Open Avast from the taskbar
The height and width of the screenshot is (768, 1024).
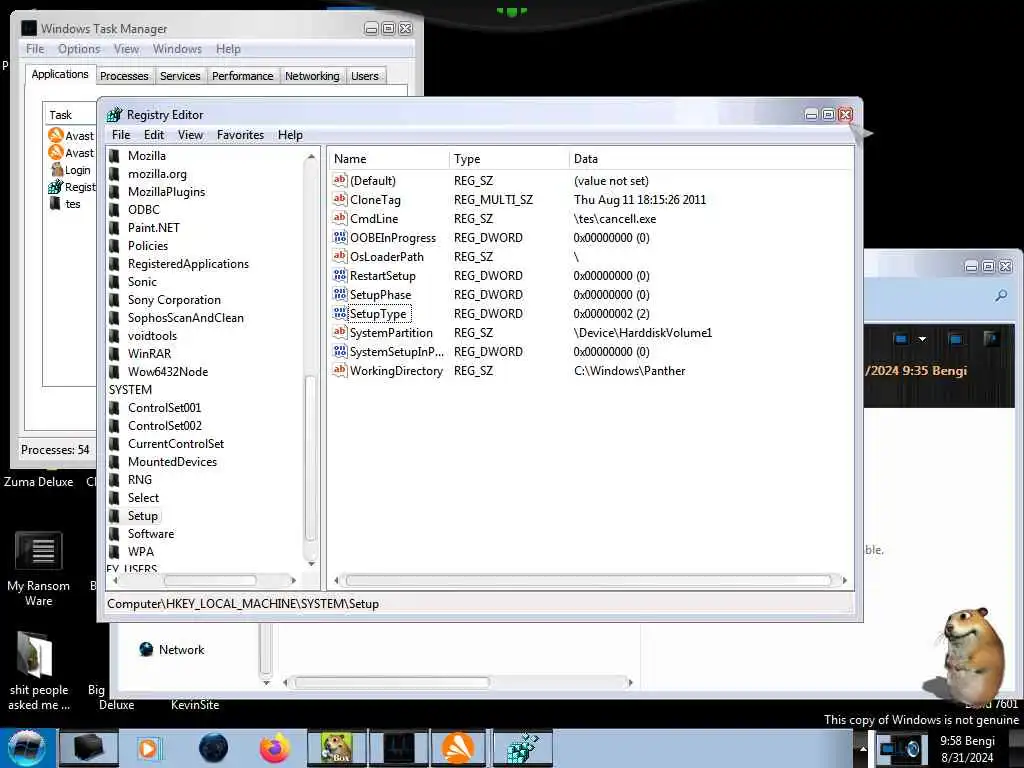pyautogui.click(x=458, y=748)
